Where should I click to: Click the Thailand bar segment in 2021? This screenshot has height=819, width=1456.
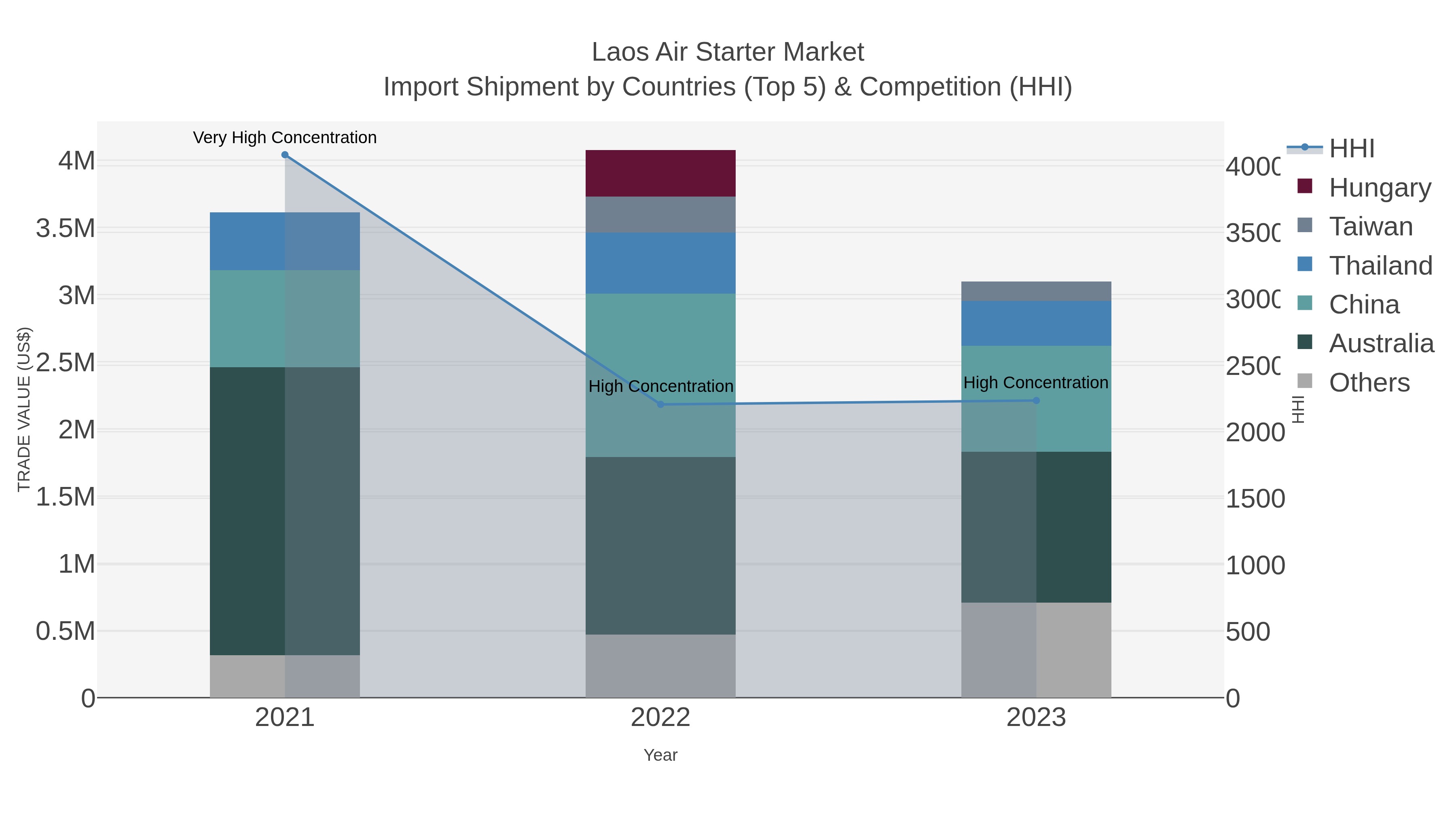tap(285, 241)
